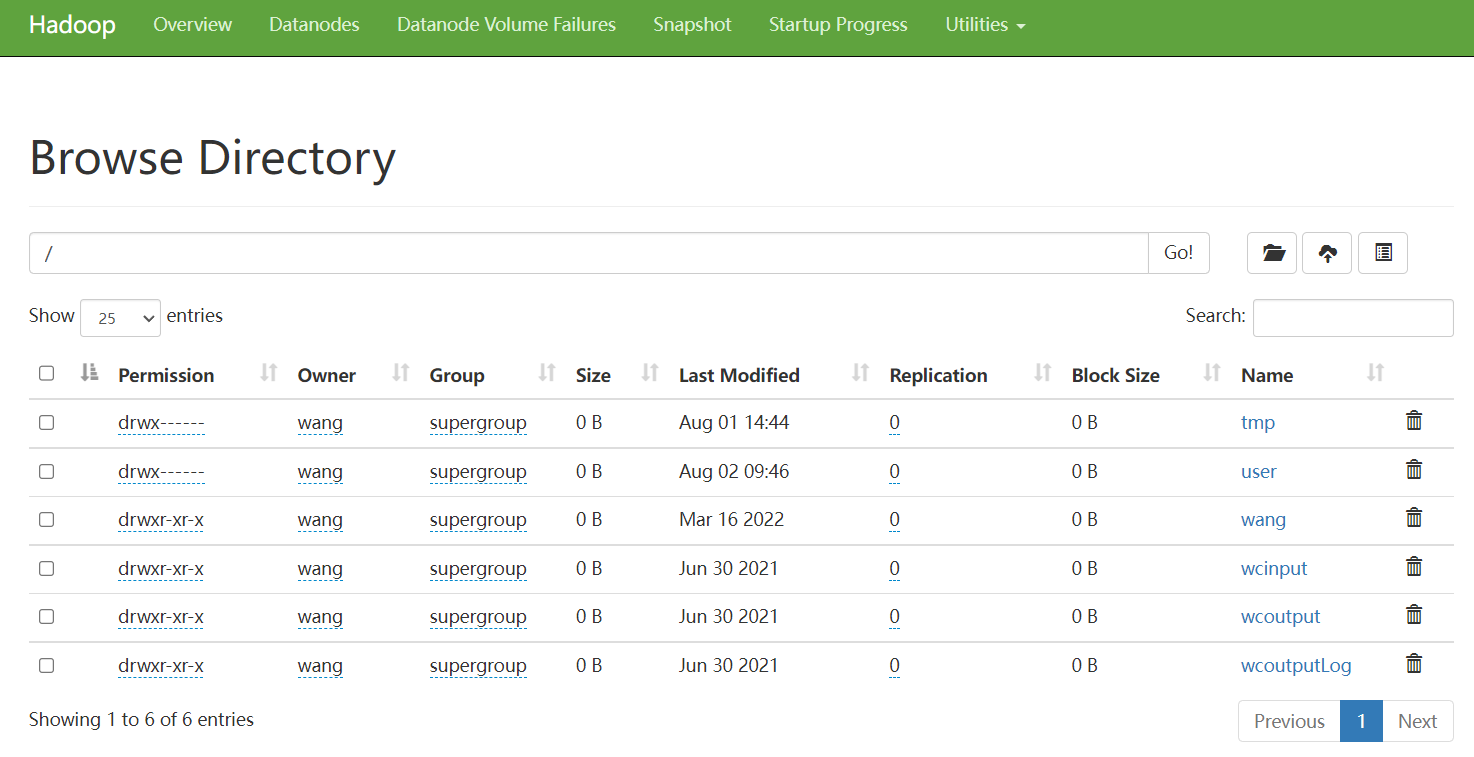Click replication 0 in the wang row
The width and height of the screenshot is (1474, 757).
coord(894,520)
